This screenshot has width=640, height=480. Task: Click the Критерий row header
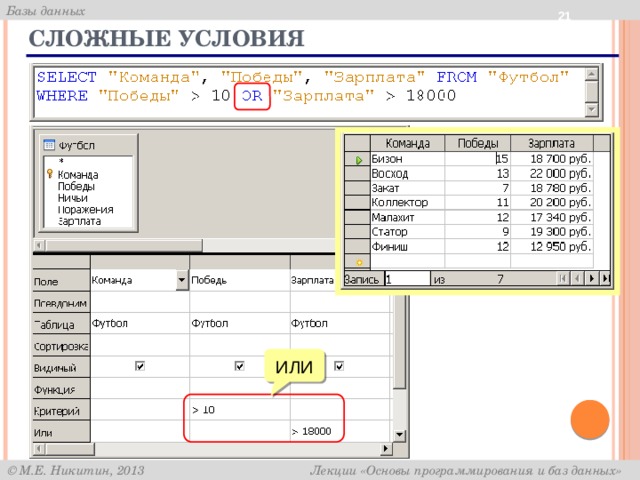point(61,411)
